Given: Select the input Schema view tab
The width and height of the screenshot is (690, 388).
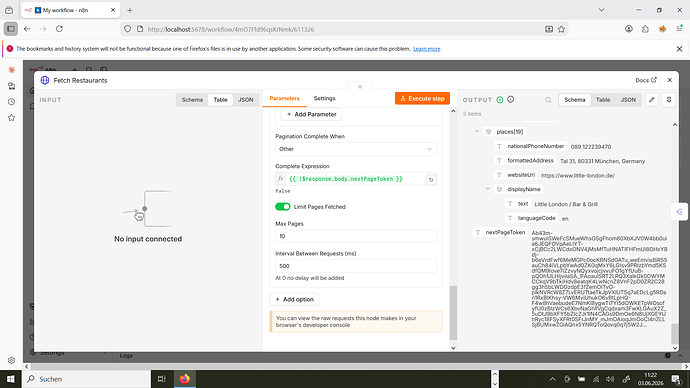Looking at the screenshot, I should click(192, 100).
